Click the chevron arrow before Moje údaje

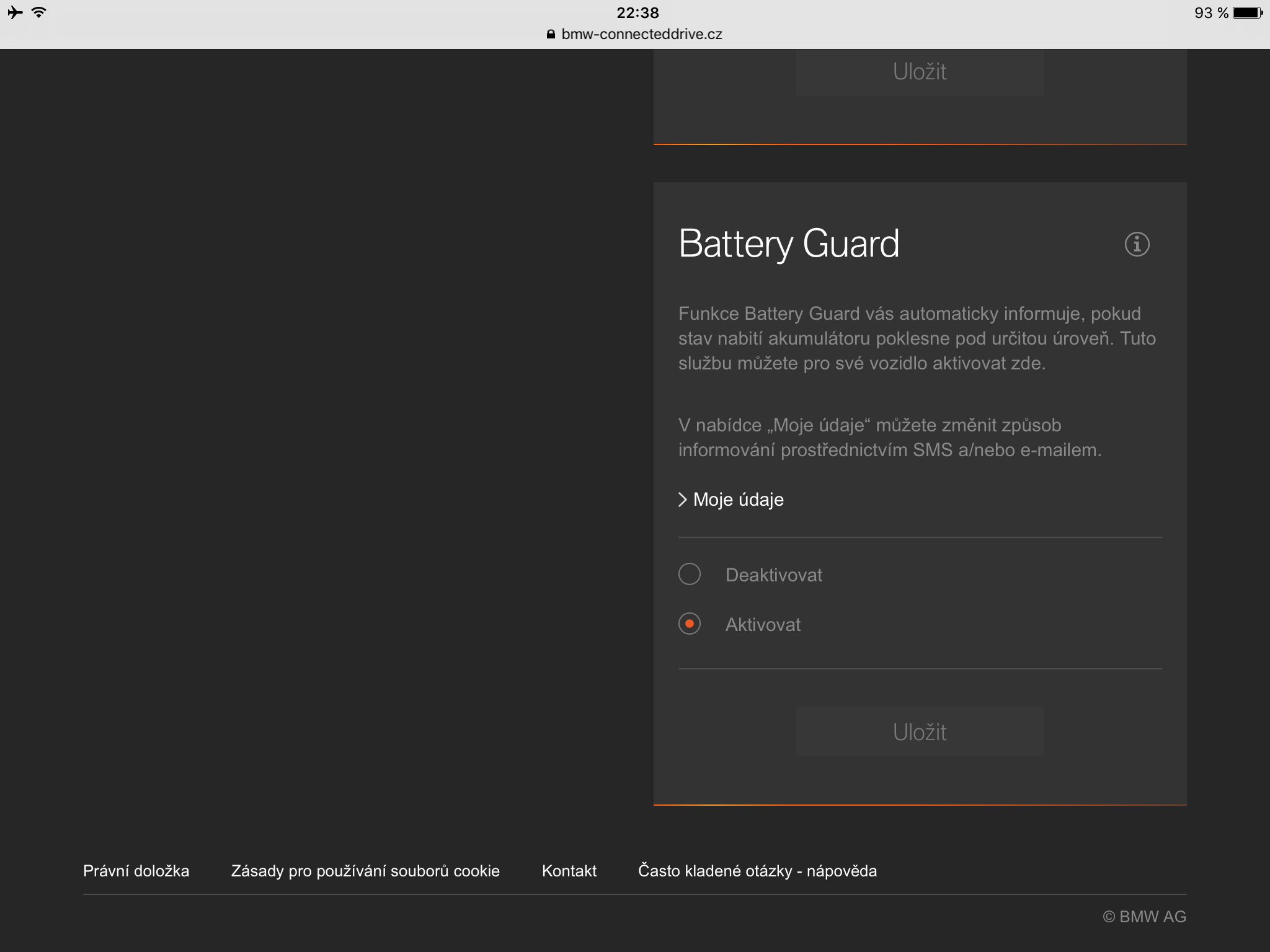click(x=683, y=500)
